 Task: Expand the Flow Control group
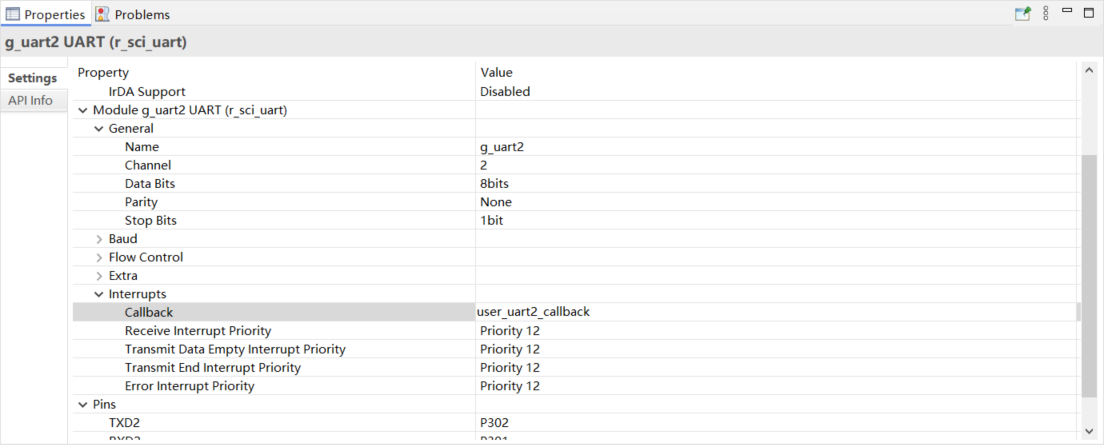[x=99, y=257]
